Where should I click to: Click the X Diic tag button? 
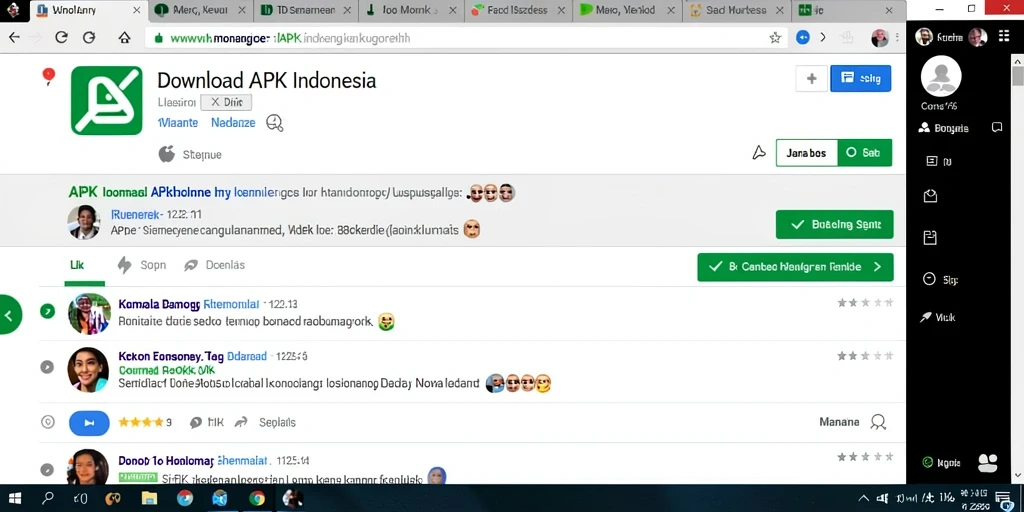pos(226,102)
